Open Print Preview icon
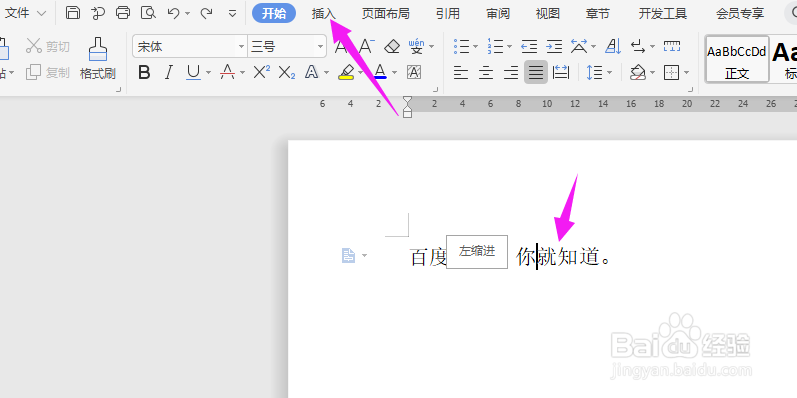The height and width of the screenshot is (398, 797). click(x=148, y=13)
